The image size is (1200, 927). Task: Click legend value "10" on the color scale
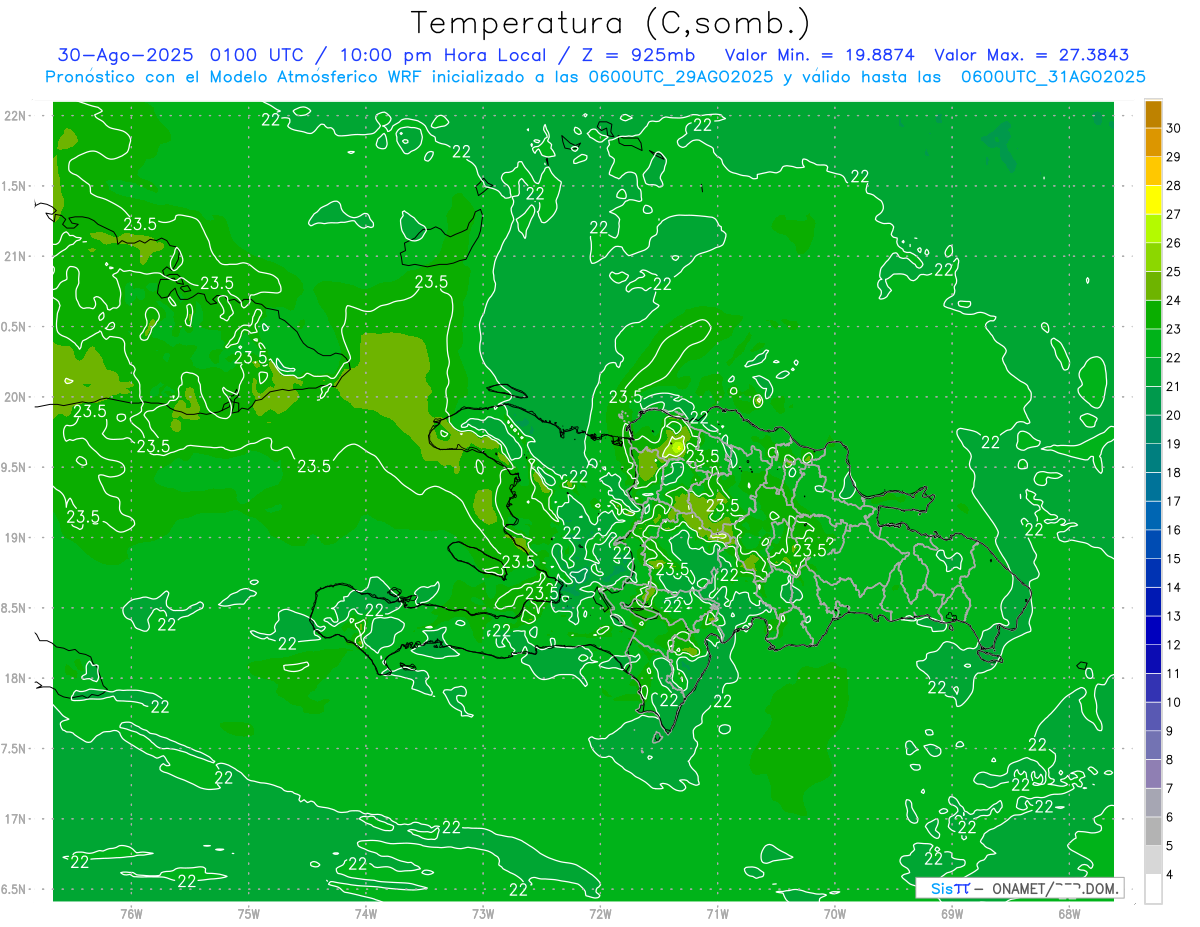pos(1174,702)
